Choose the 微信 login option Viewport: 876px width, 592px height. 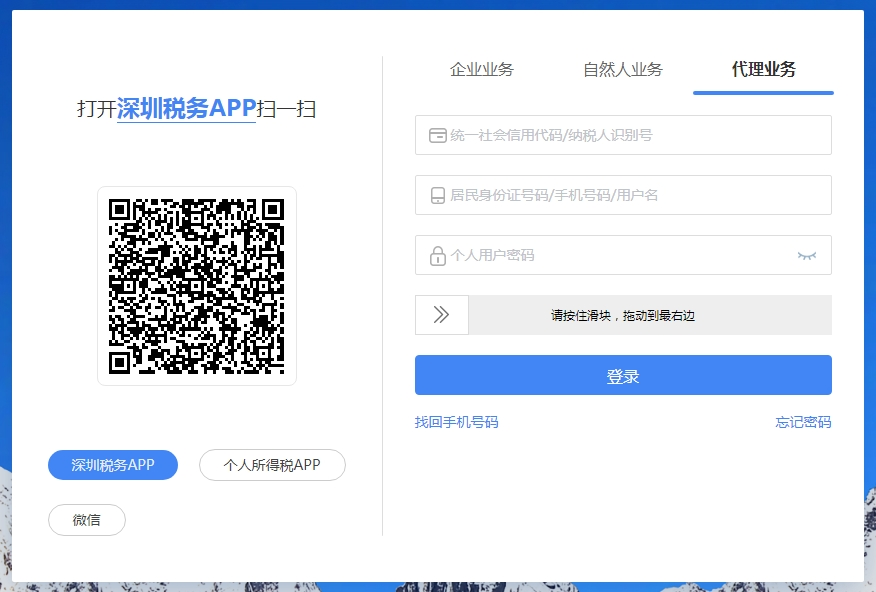[x=87, y=520]
